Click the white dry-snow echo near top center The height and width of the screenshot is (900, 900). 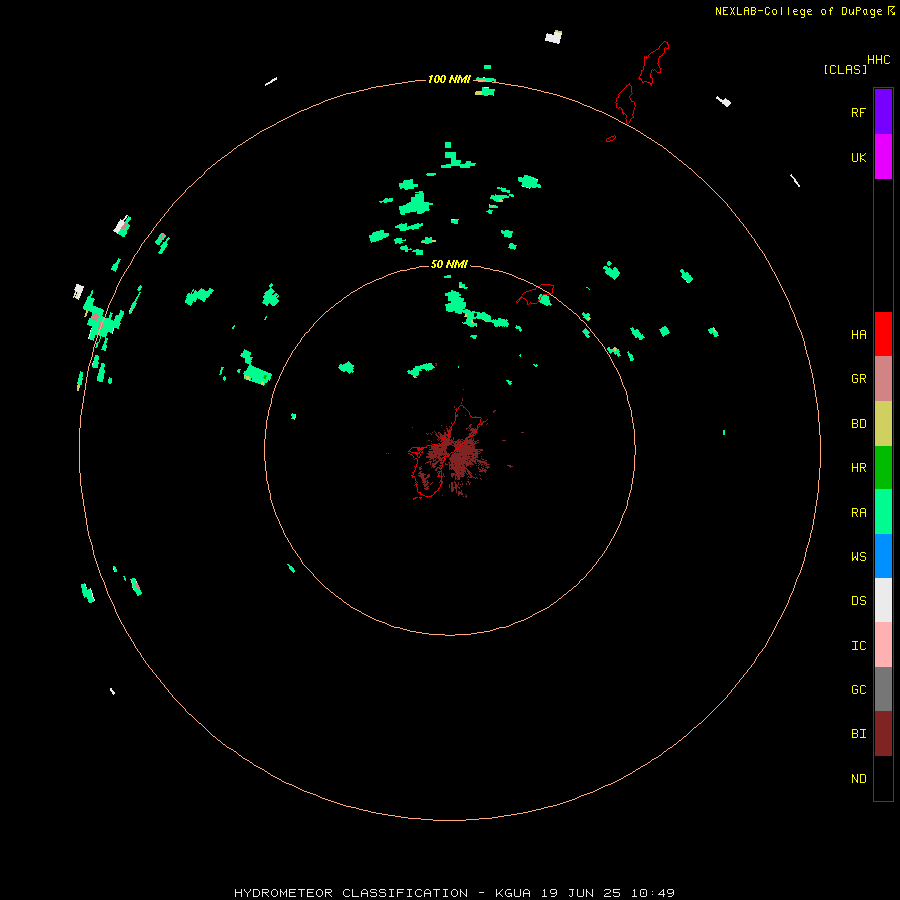pyautogui.click(x=553, y=37)
